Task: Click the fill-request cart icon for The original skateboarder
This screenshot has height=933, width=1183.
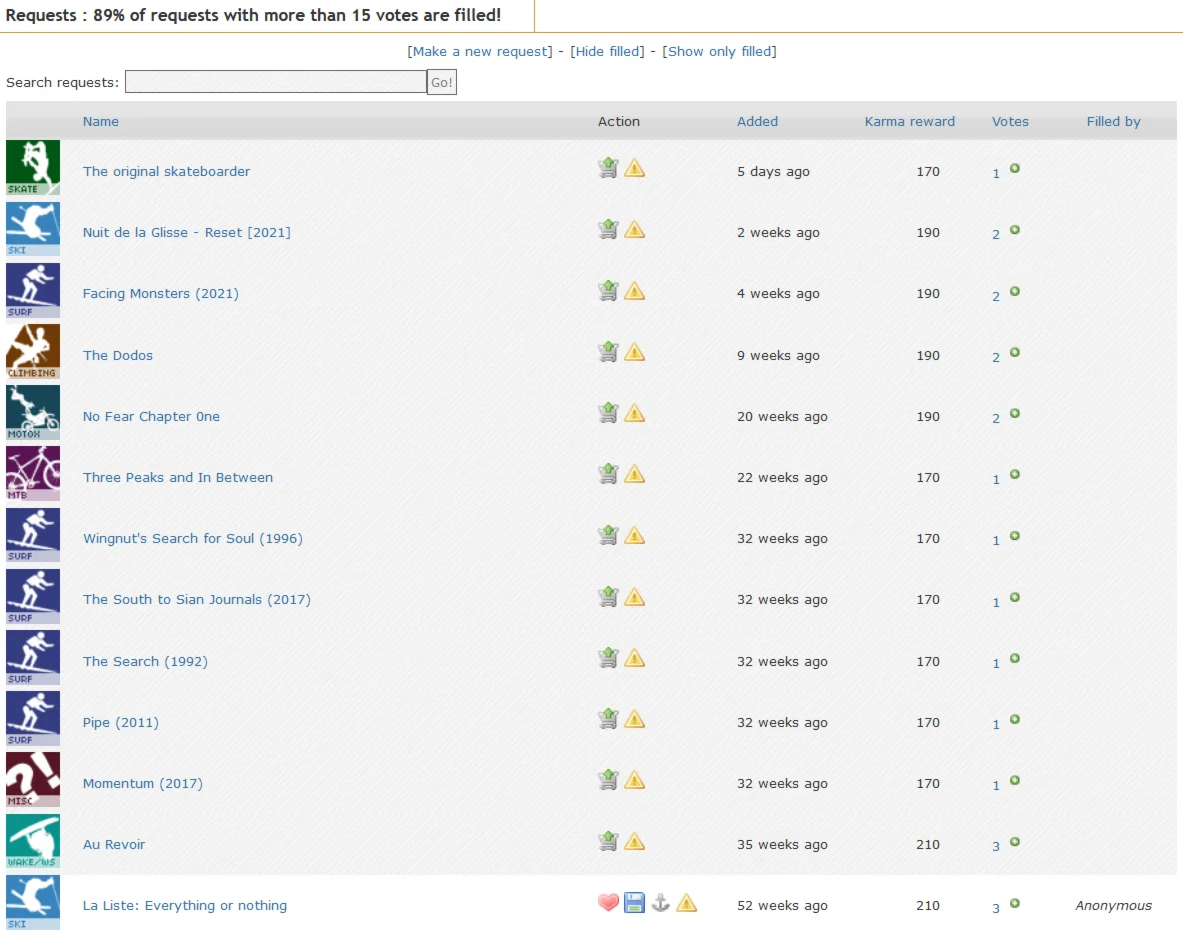Action: point(608,168)
